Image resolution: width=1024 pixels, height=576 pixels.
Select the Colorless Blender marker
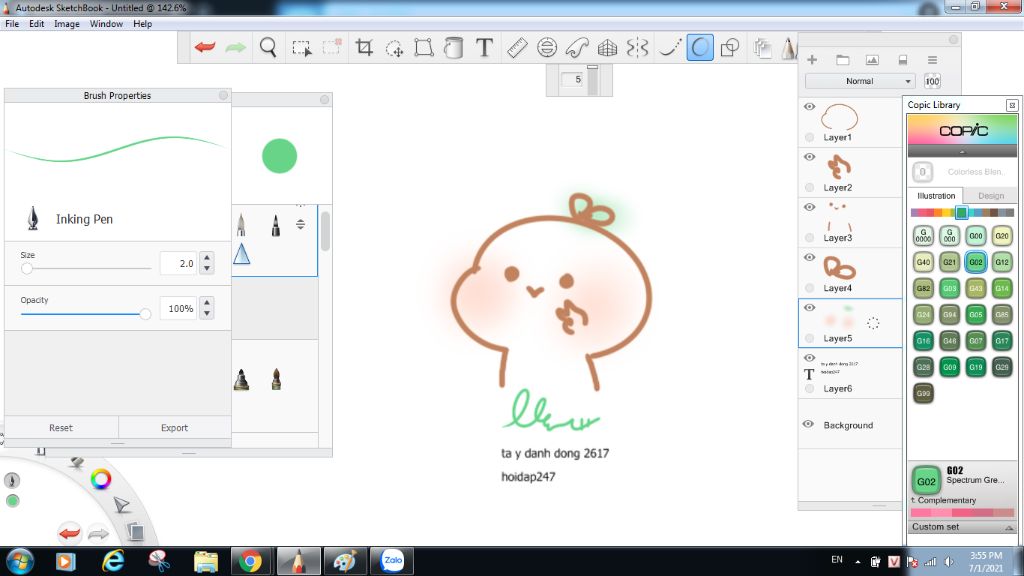tap(923, 172)
